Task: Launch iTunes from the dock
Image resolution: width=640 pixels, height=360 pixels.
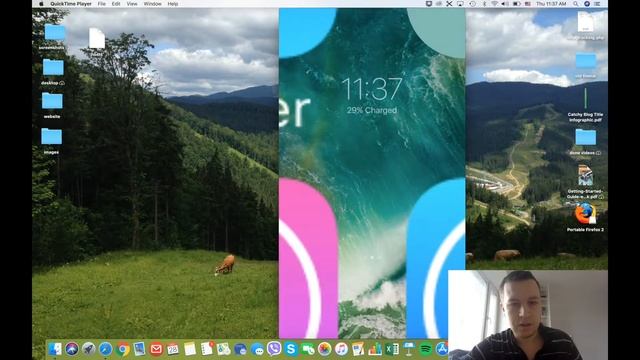Action: (341, 349)
